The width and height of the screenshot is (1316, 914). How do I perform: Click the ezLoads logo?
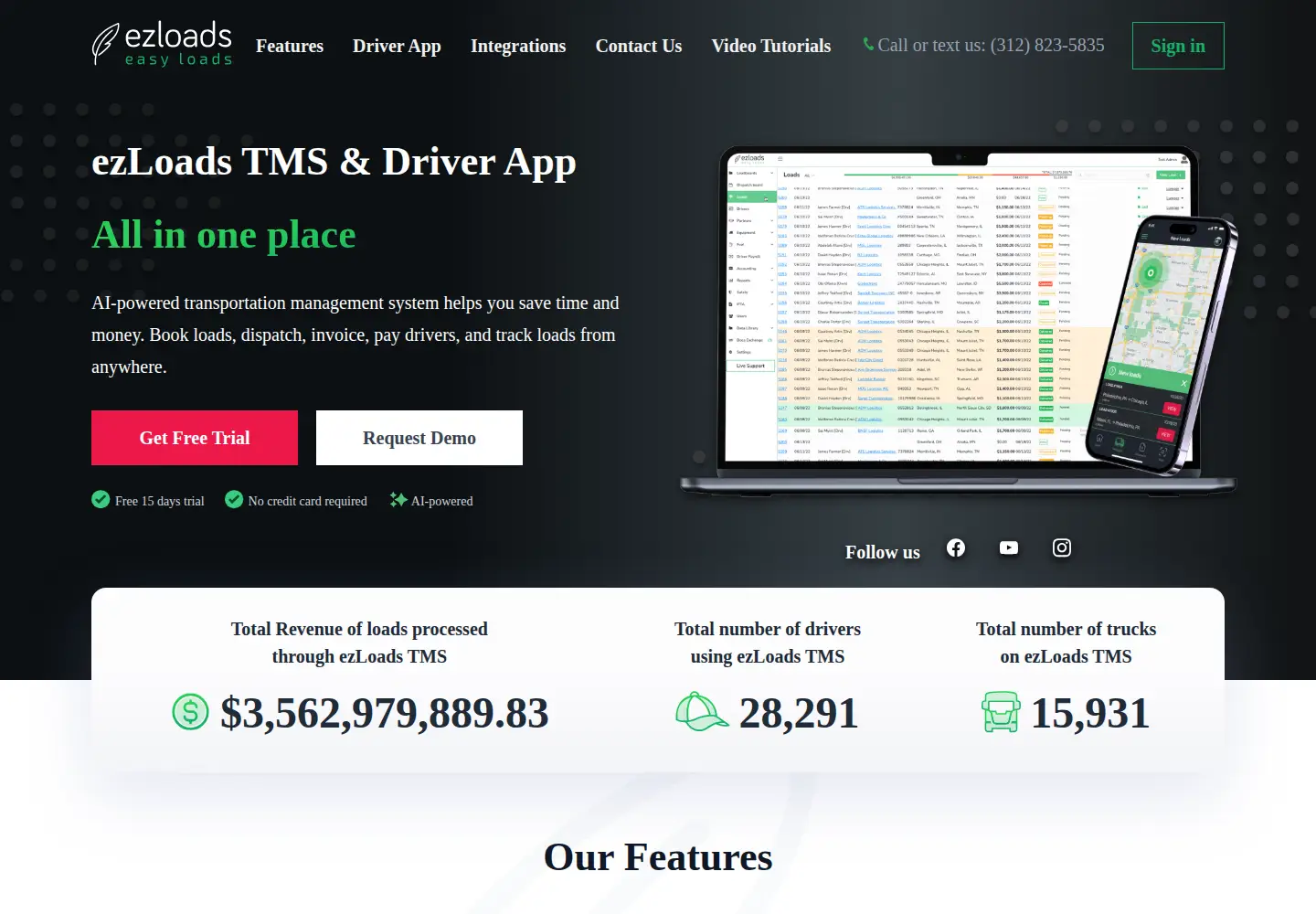pyautogui.click(x=162, y=45)
